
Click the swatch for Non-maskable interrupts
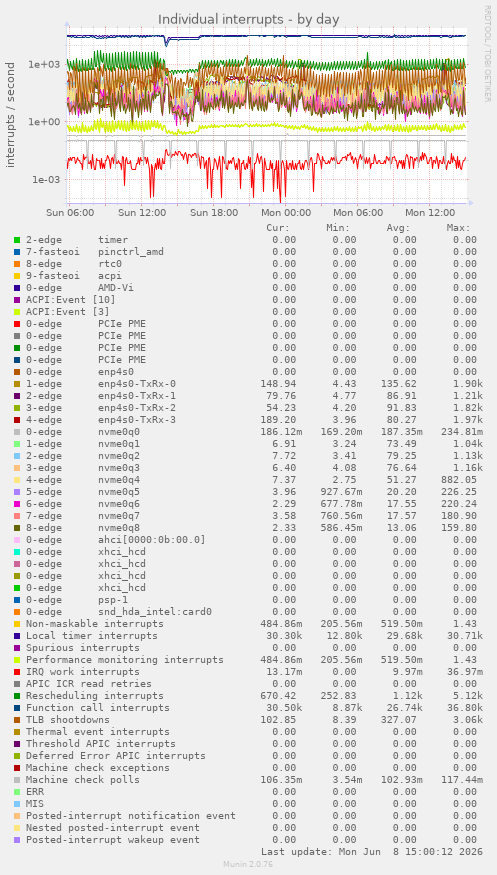pyautogui.click(x=17, y=624)
